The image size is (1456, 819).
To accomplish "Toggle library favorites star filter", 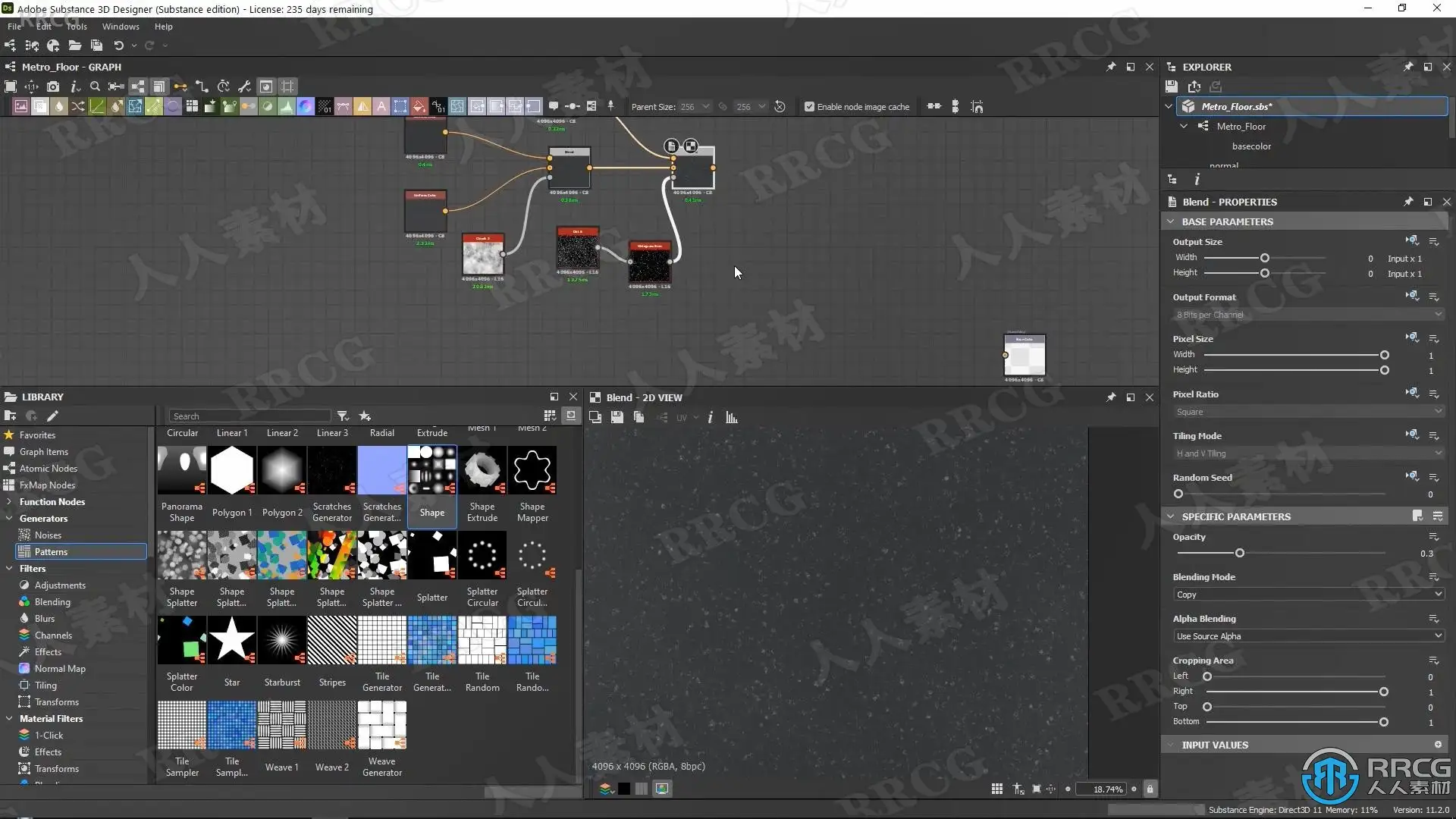I will [x=365, y=416].
